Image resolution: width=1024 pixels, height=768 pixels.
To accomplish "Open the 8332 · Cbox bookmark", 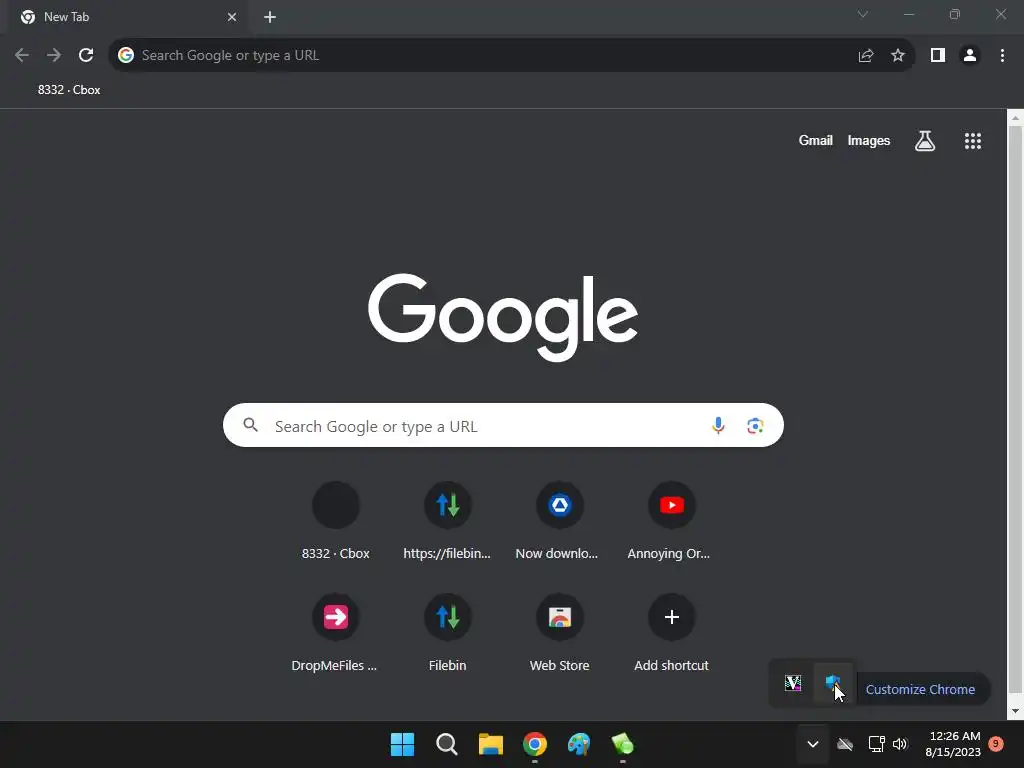I will coord(69,90).
